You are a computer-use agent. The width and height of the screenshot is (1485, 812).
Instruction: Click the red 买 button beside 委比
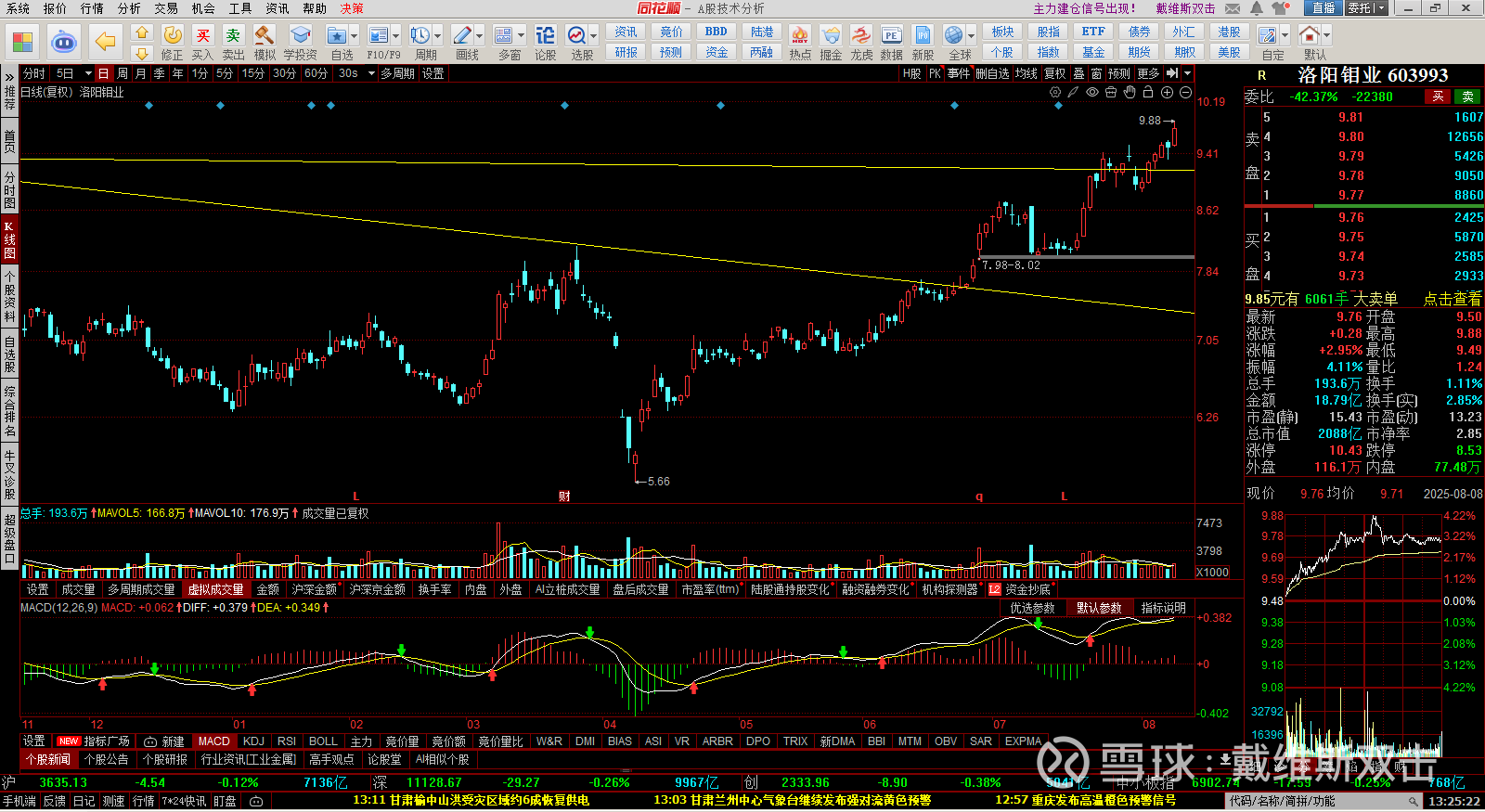point(1438,97)
